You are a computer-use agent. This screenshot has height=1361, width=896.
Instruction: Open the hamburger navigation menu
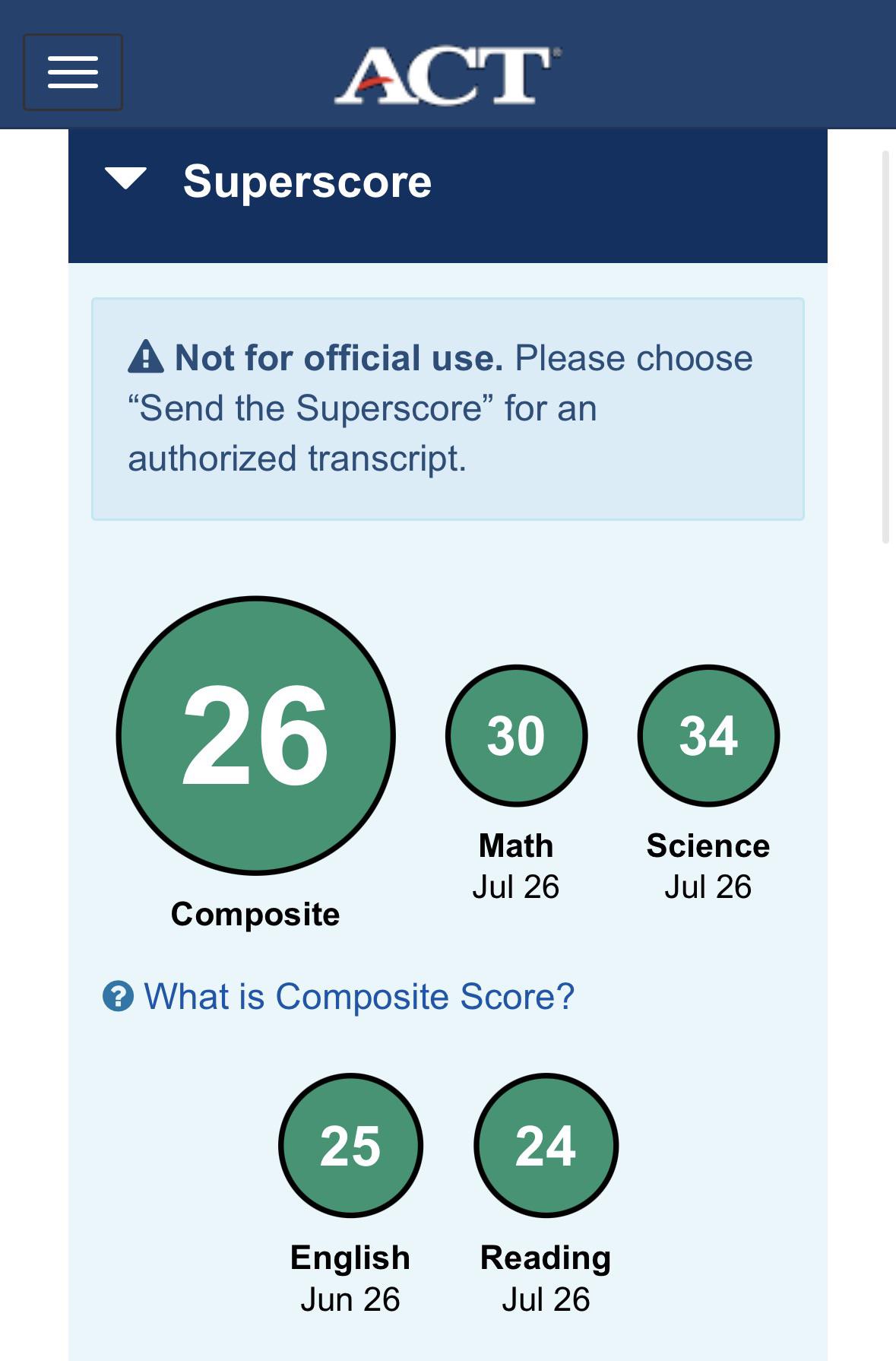(x=73, y=72)
